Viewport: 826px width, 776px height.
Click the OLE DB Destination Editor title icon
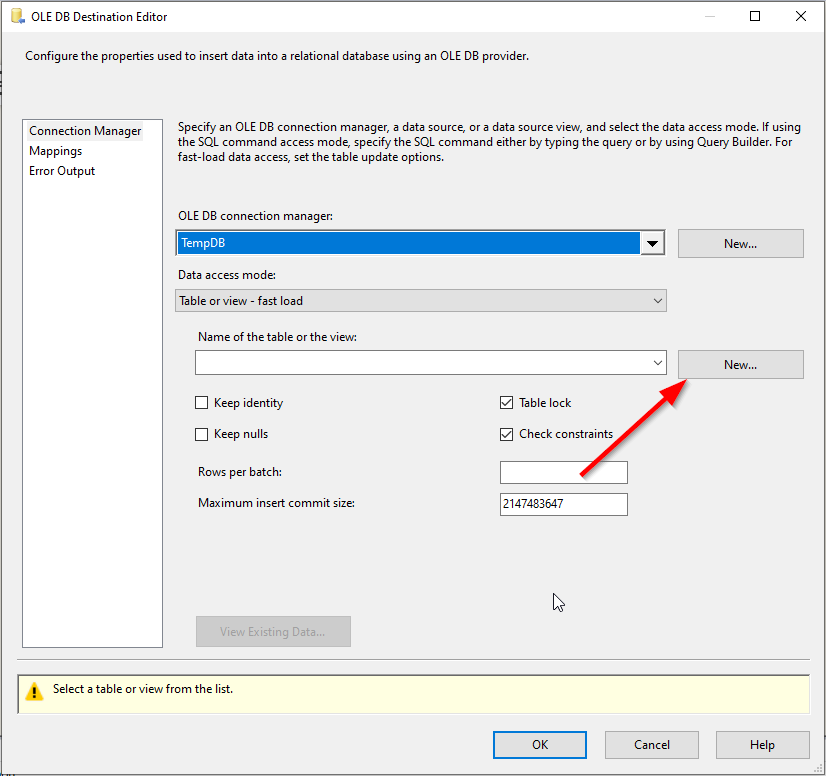(17, 16)
